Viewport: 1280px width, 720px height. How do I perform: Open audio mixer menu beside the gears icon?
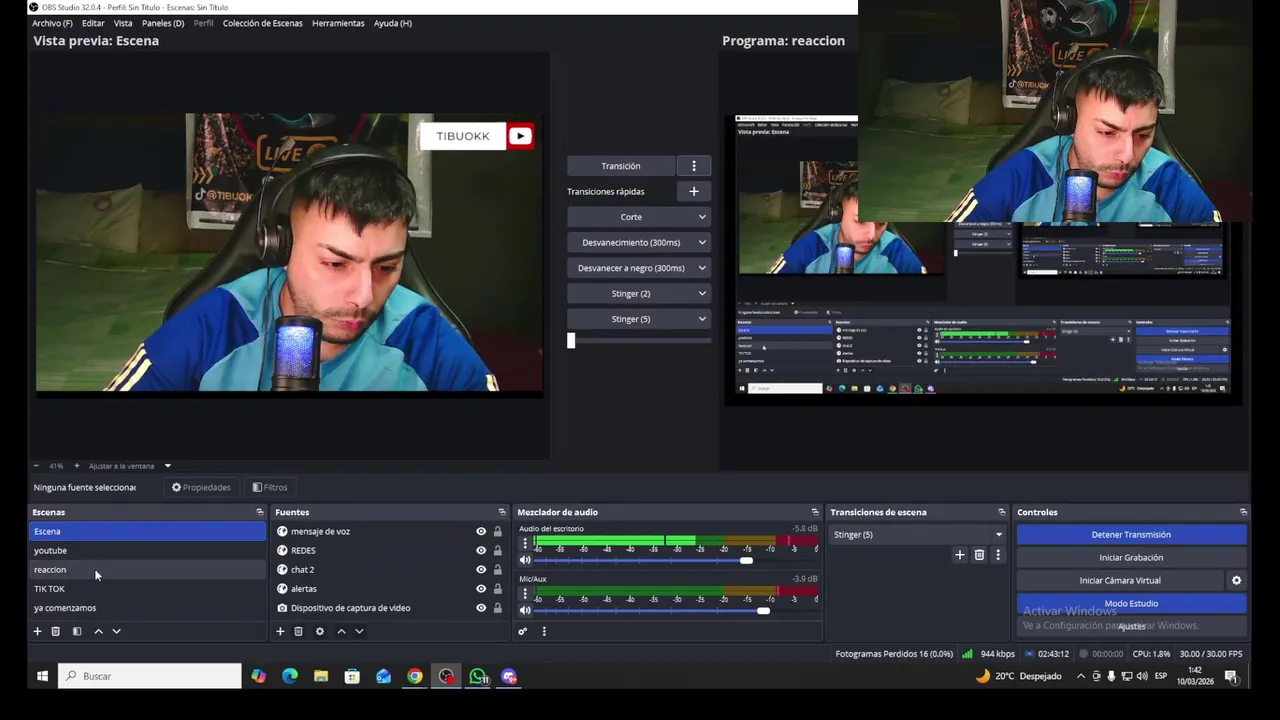(x=544, y=631)
